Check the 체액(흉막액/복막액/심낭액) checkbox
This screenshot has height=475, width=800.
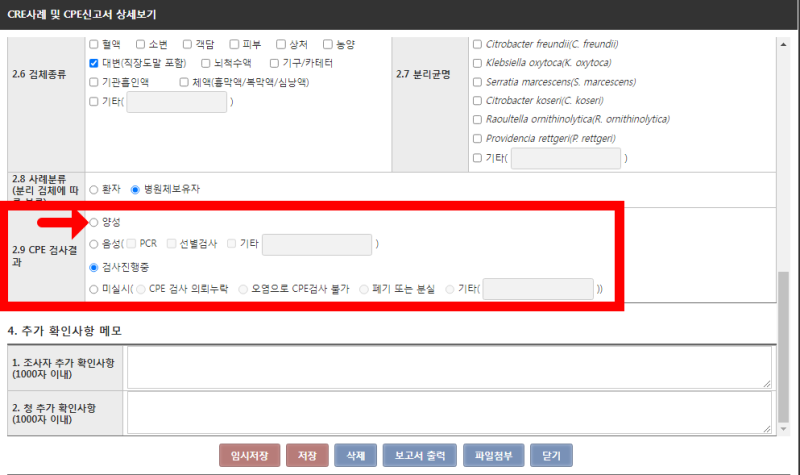point(184,82)
